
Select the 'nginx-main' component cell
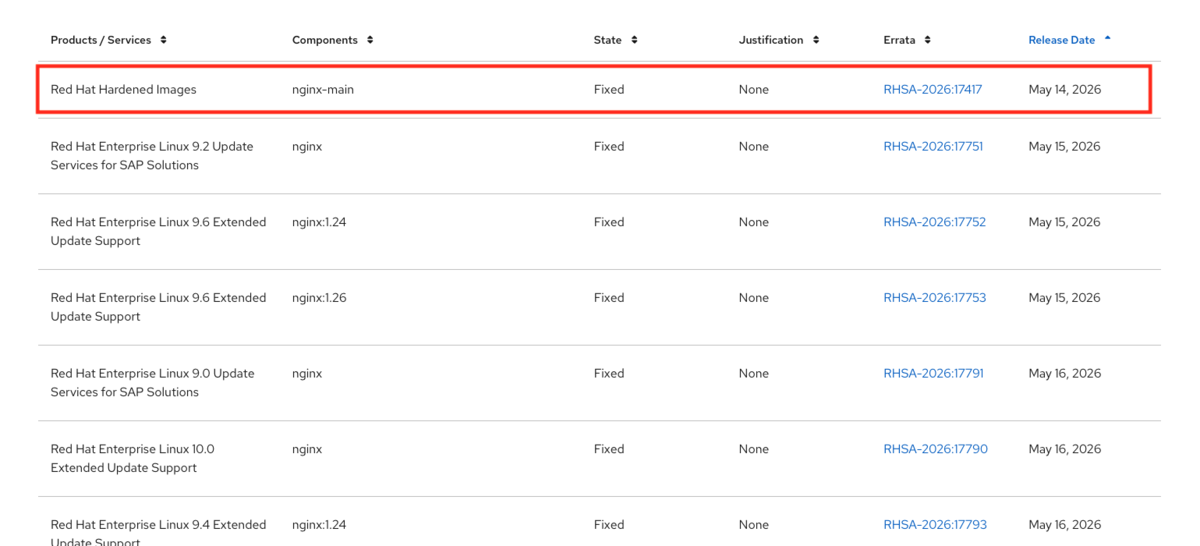[323, 89]
